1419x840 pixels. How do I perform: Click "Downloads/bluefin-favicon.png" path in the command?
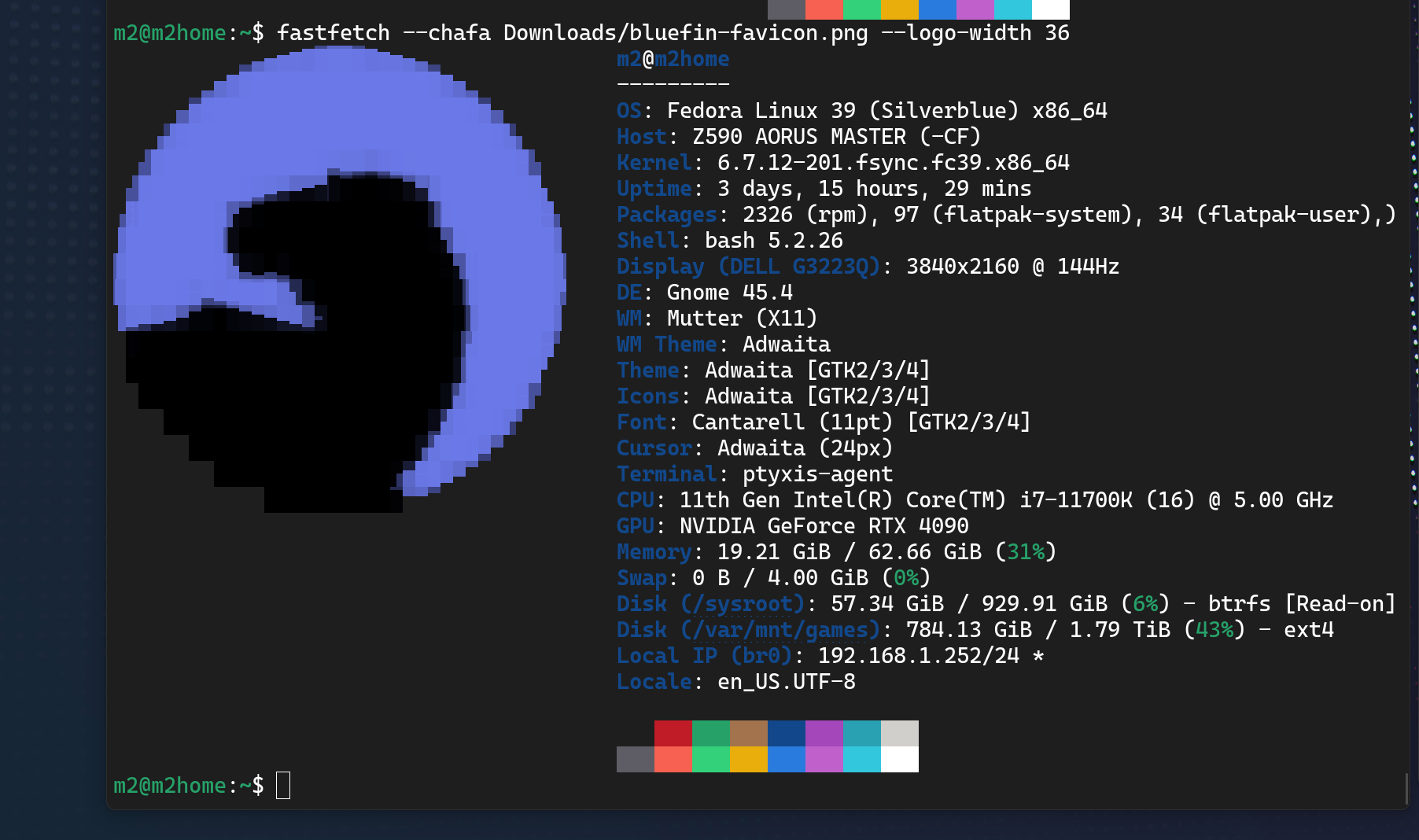(x=686, y=33)
